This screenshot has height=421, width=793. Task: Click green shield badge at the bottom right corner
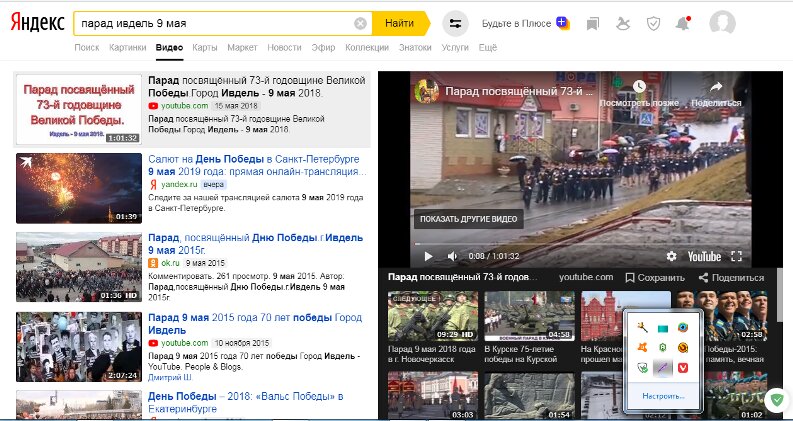(x=776, y=401)
